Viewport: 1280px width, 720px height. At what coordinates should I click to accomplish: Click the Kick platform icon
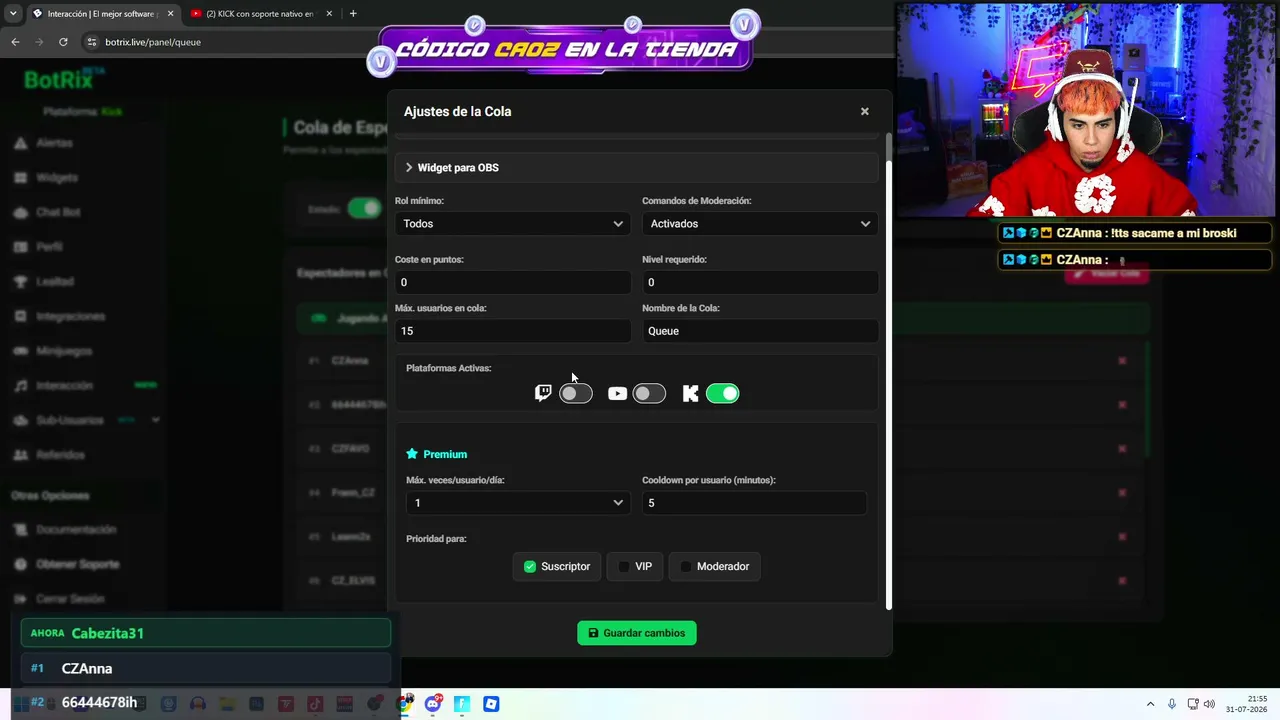coord(691,393)
